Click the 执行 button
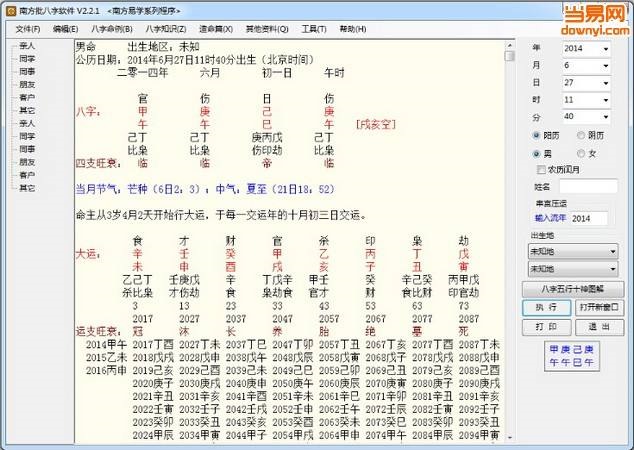The image size is (634, 450). click(x=547, y=308)
